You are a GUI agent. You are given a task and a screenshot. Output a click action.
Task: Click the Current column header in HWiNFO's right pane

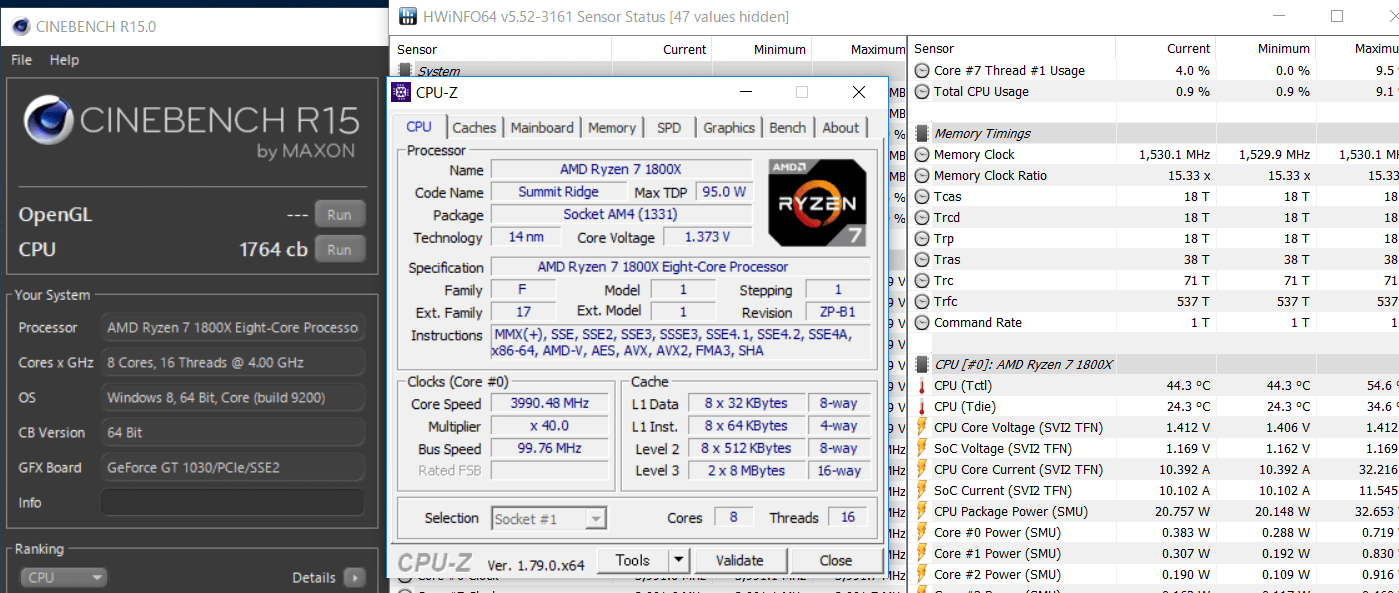pos(1165,48)
